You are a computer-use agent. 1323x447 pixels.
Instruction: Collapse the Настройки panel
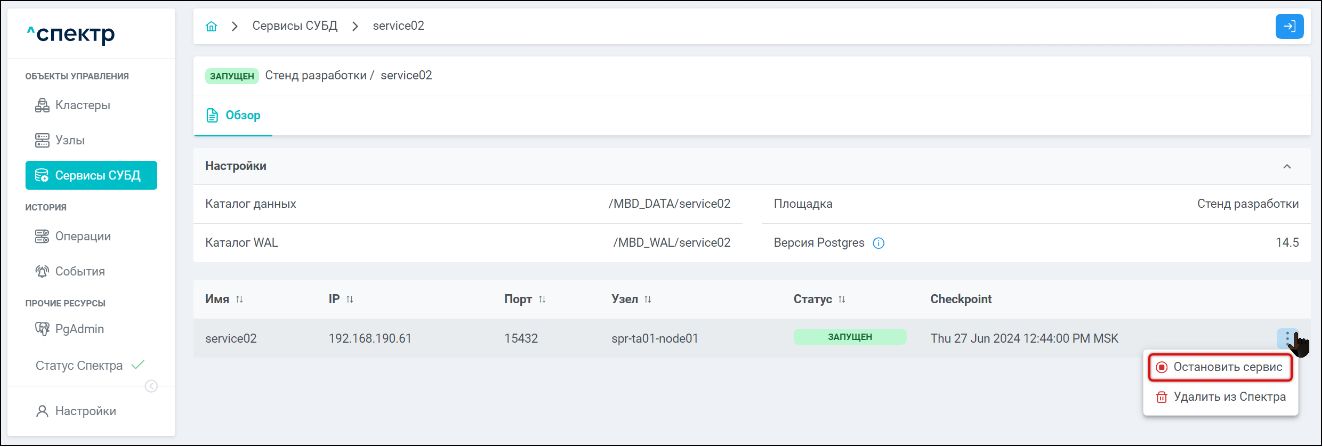coord(1287,166)
